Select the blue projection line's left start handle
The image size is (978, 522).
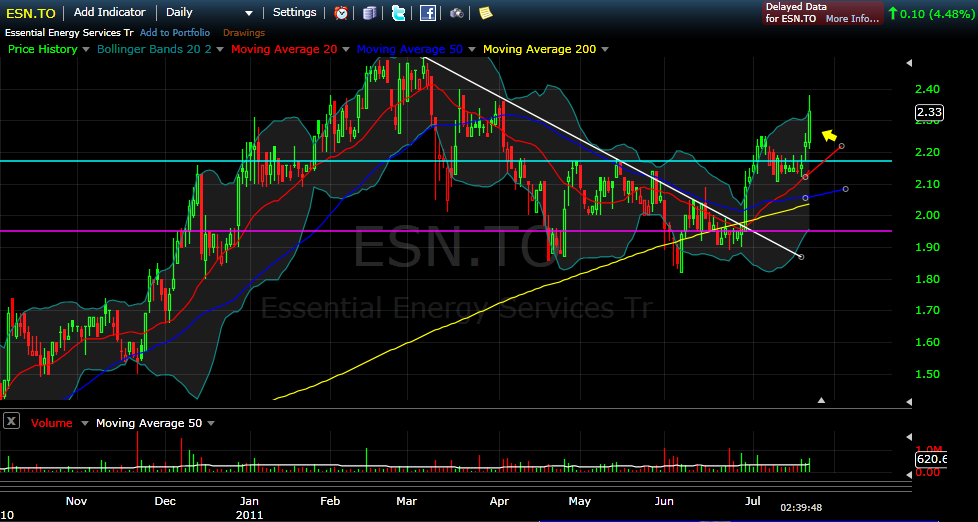click(805, 198)
